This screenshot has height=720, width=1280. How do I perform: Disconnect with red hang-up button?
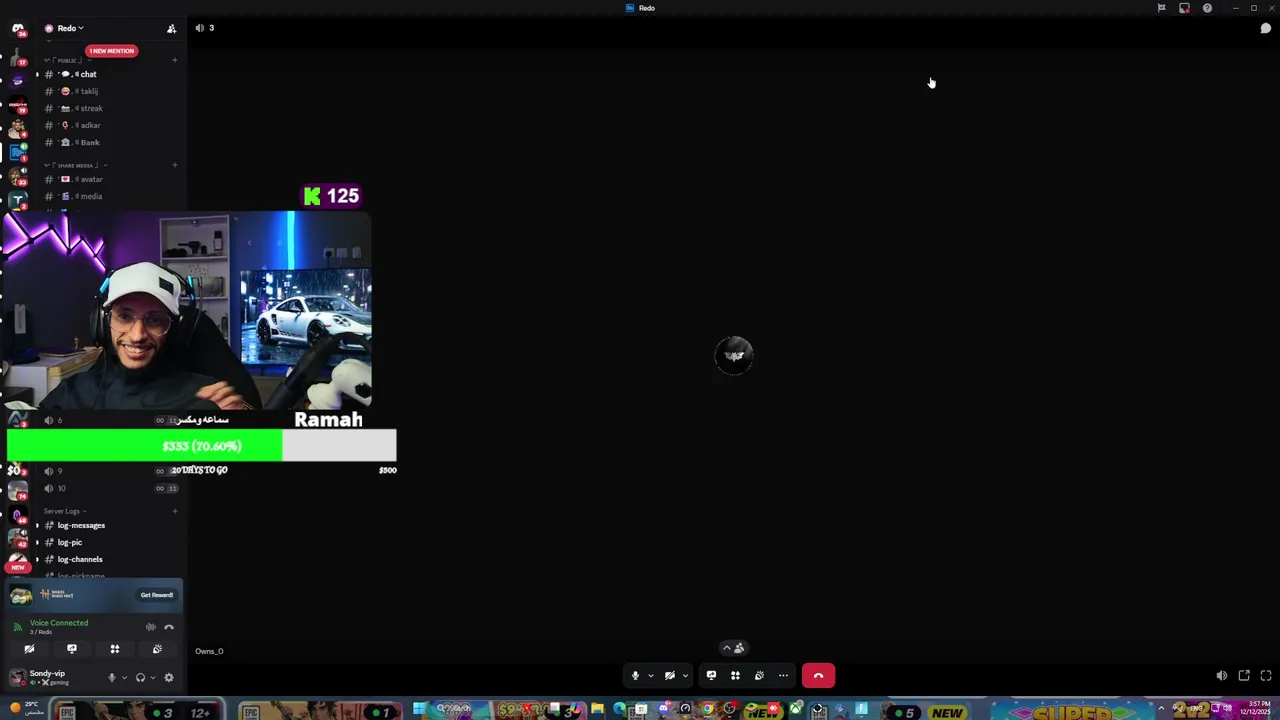coord(818,676)
